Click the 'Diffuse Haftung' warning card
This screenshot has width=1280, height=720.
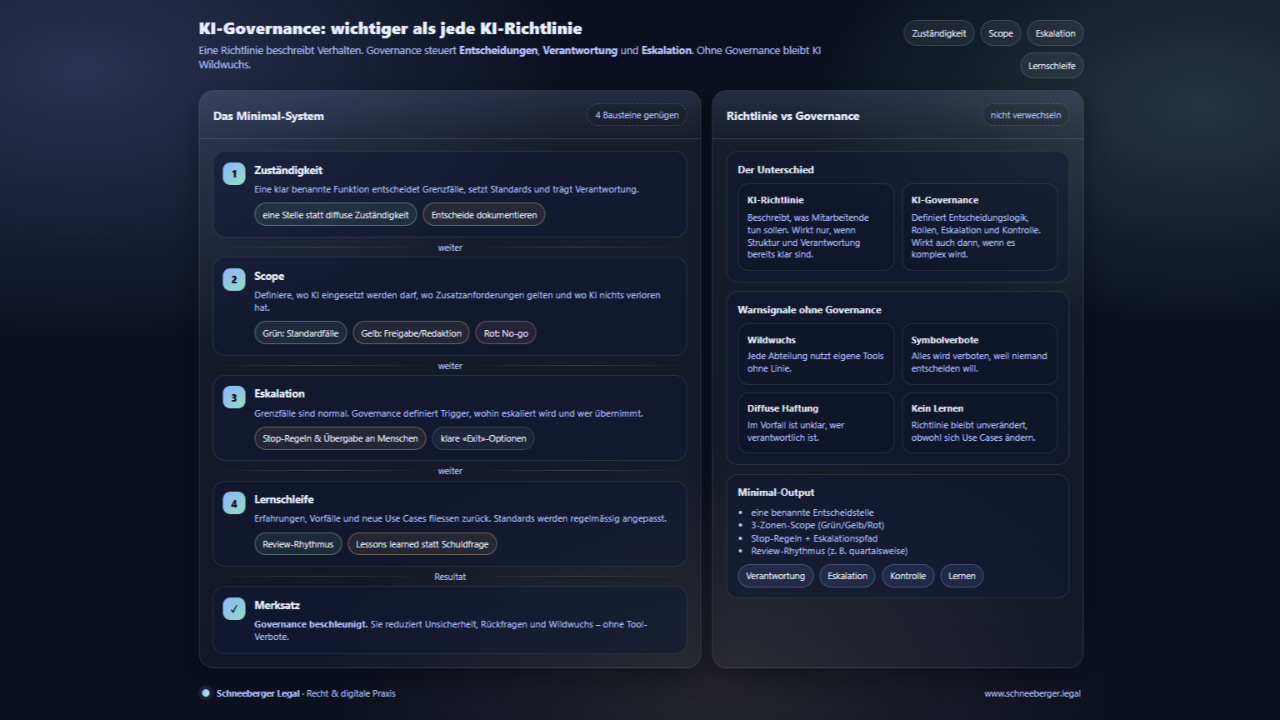(816, 423)
